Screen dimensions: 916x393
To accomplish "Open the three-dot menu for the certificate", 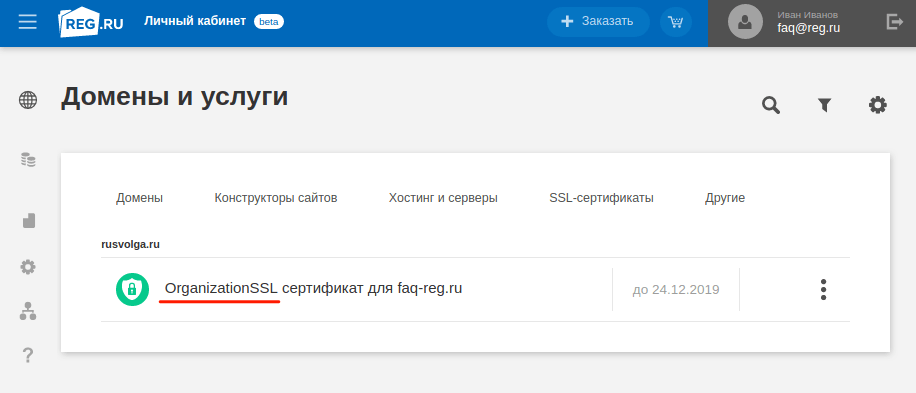I will coord(823,290).
